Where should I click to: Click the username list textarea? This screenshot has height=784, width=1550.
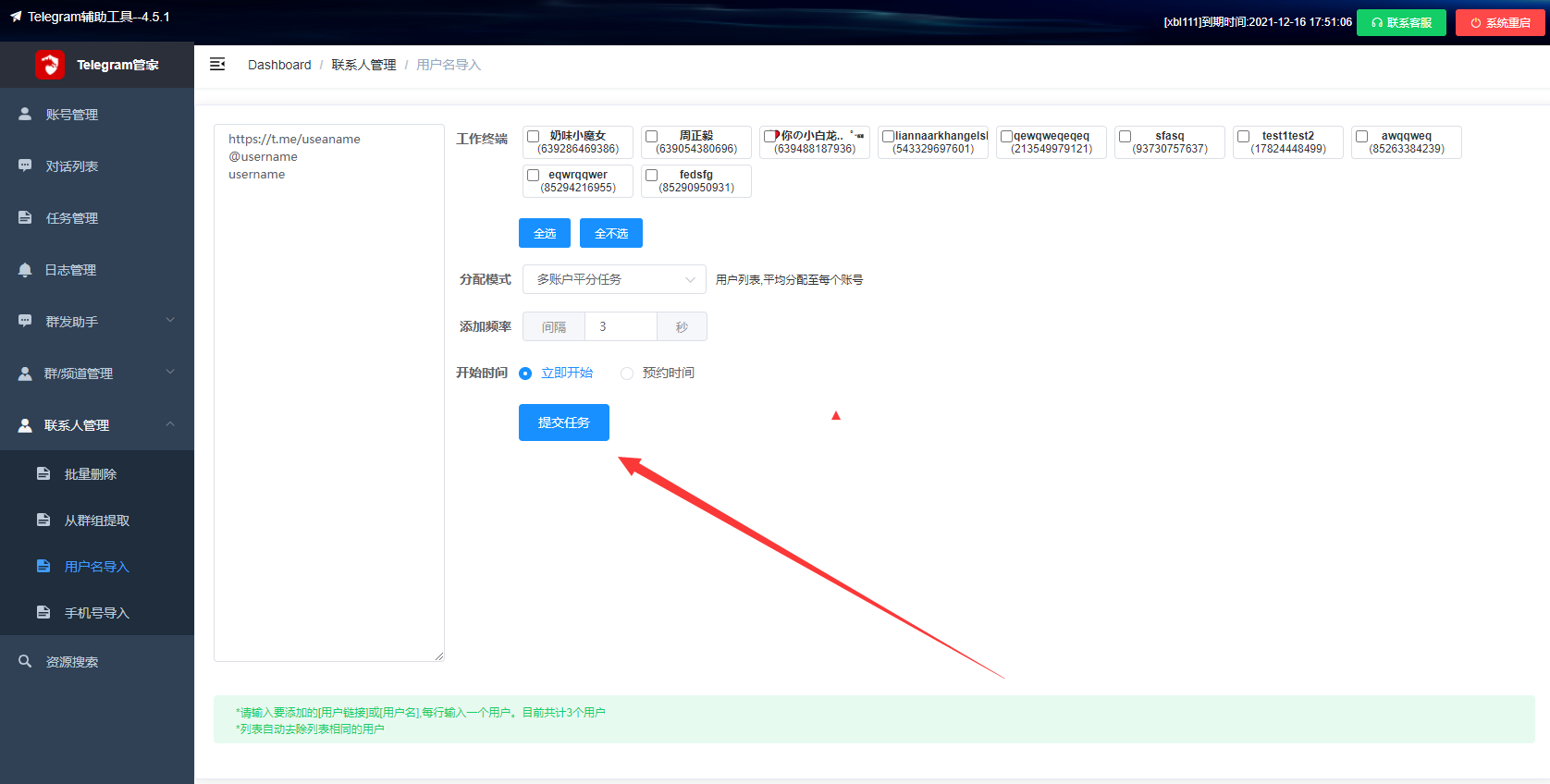pyautogui.click(x=329, y=393)
